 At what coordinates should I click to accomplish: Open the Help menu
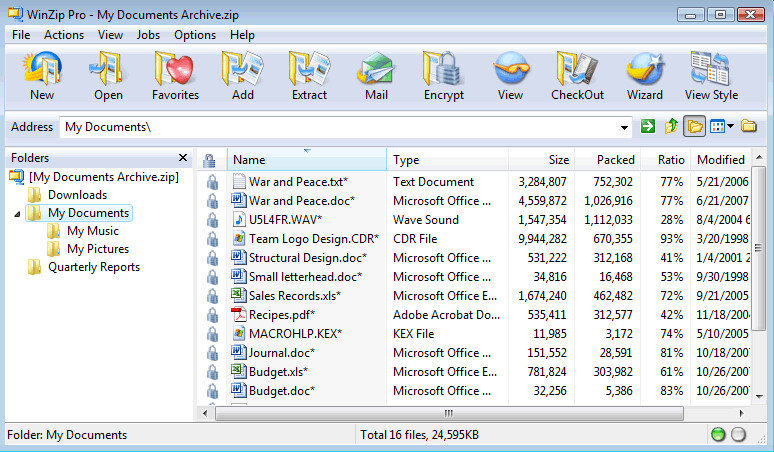[x=242, y=35]
